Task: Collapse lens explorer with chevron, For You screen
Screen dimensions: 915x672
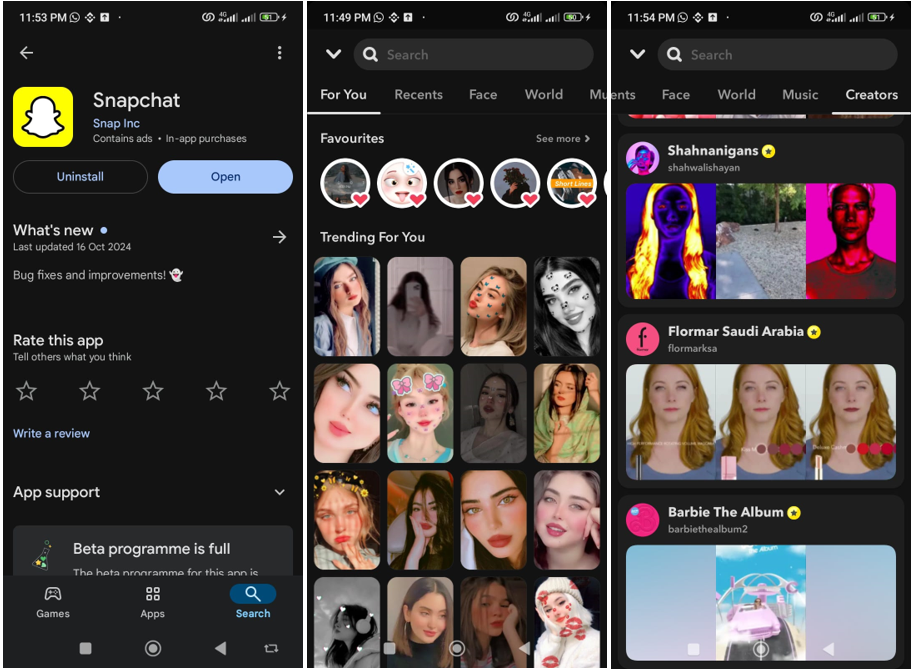Action: (x=333, y=54)
